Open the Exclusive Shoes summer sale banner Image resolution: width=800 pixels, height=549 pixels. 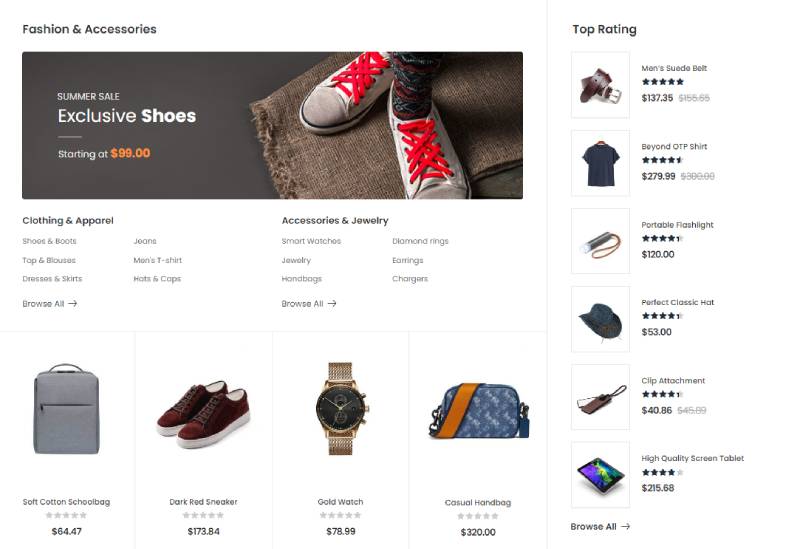point(272,126)
